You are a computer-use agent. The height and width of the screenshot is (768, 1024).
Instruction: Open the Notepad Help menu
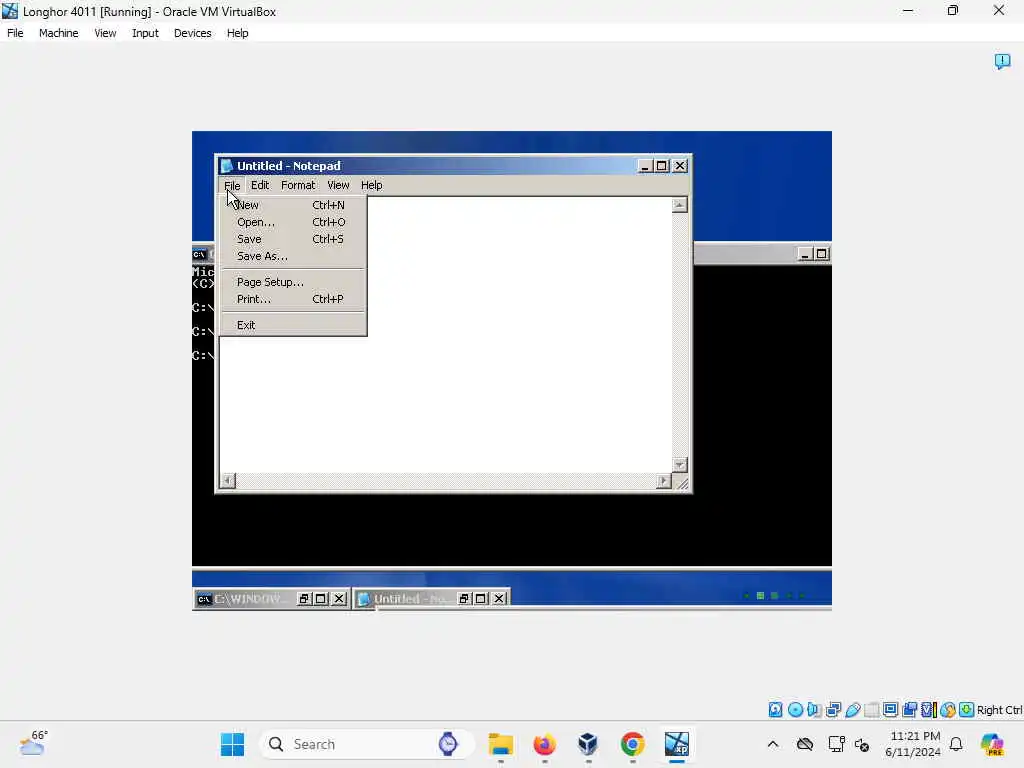(x=372, y=185)
